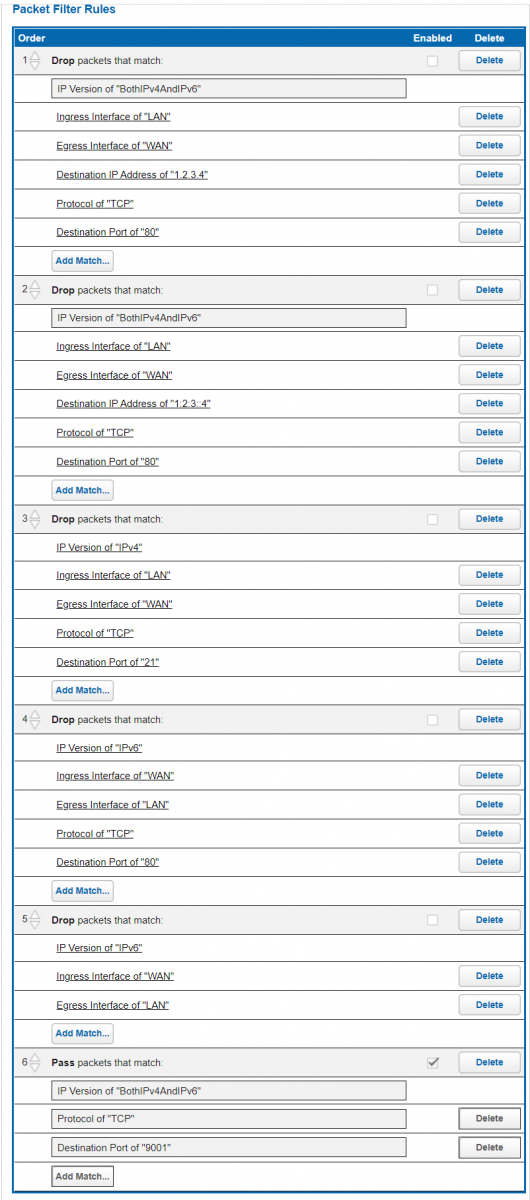
Task: Click Add Match button under rule 1
Action: click(82, 261)
